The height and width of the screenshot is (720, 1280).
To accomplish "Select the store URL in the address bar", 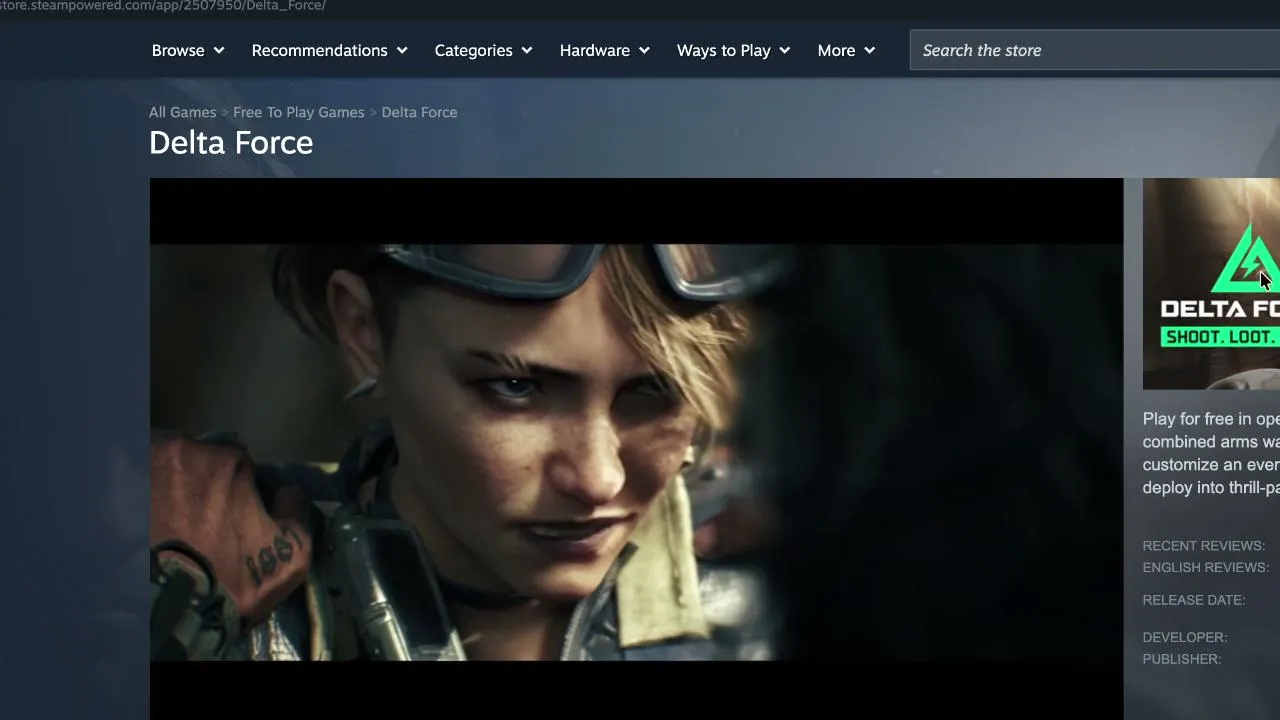I will [163, 6].
